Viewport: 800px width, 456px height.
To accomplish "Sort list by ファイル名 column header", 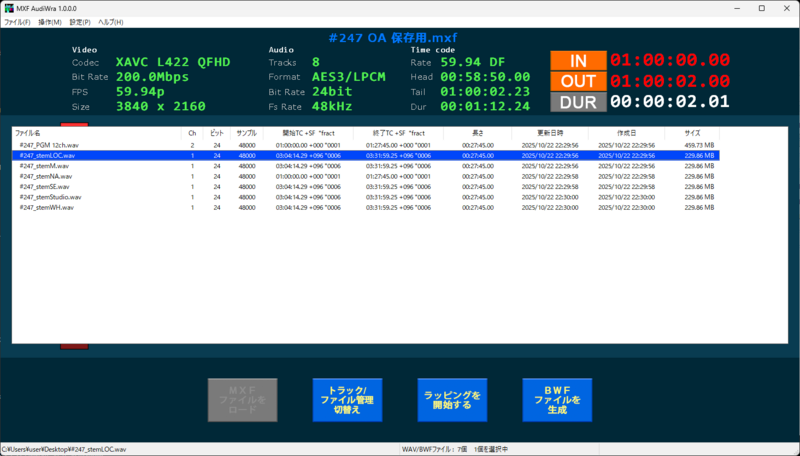I will (x=95, y=132).
